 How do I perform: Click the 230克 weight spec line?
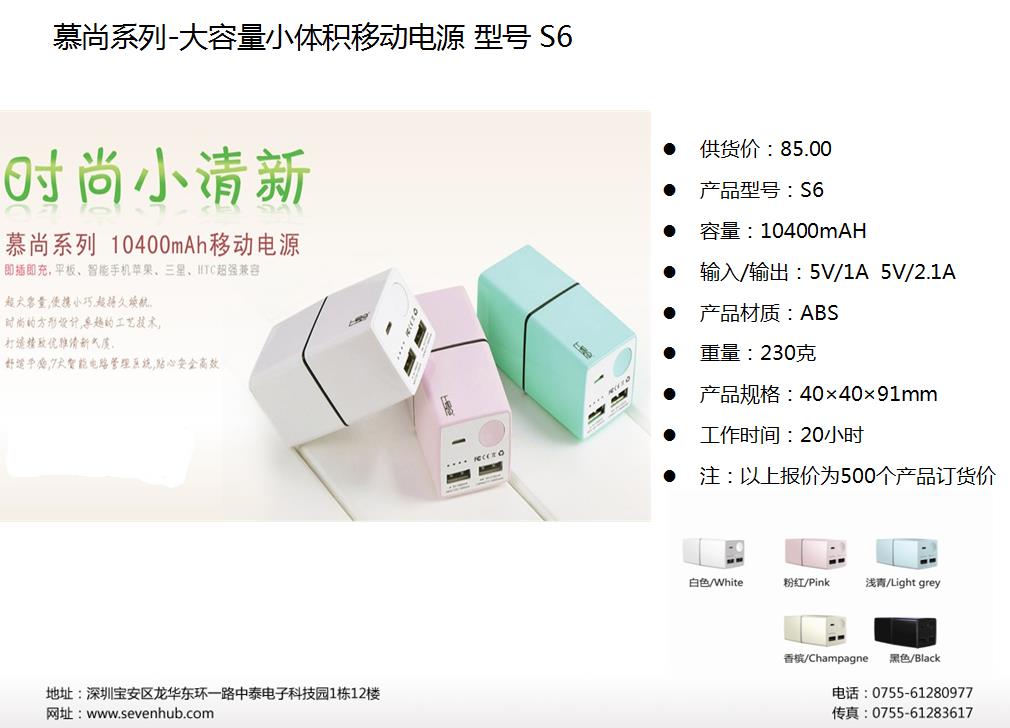coord(758,353)
